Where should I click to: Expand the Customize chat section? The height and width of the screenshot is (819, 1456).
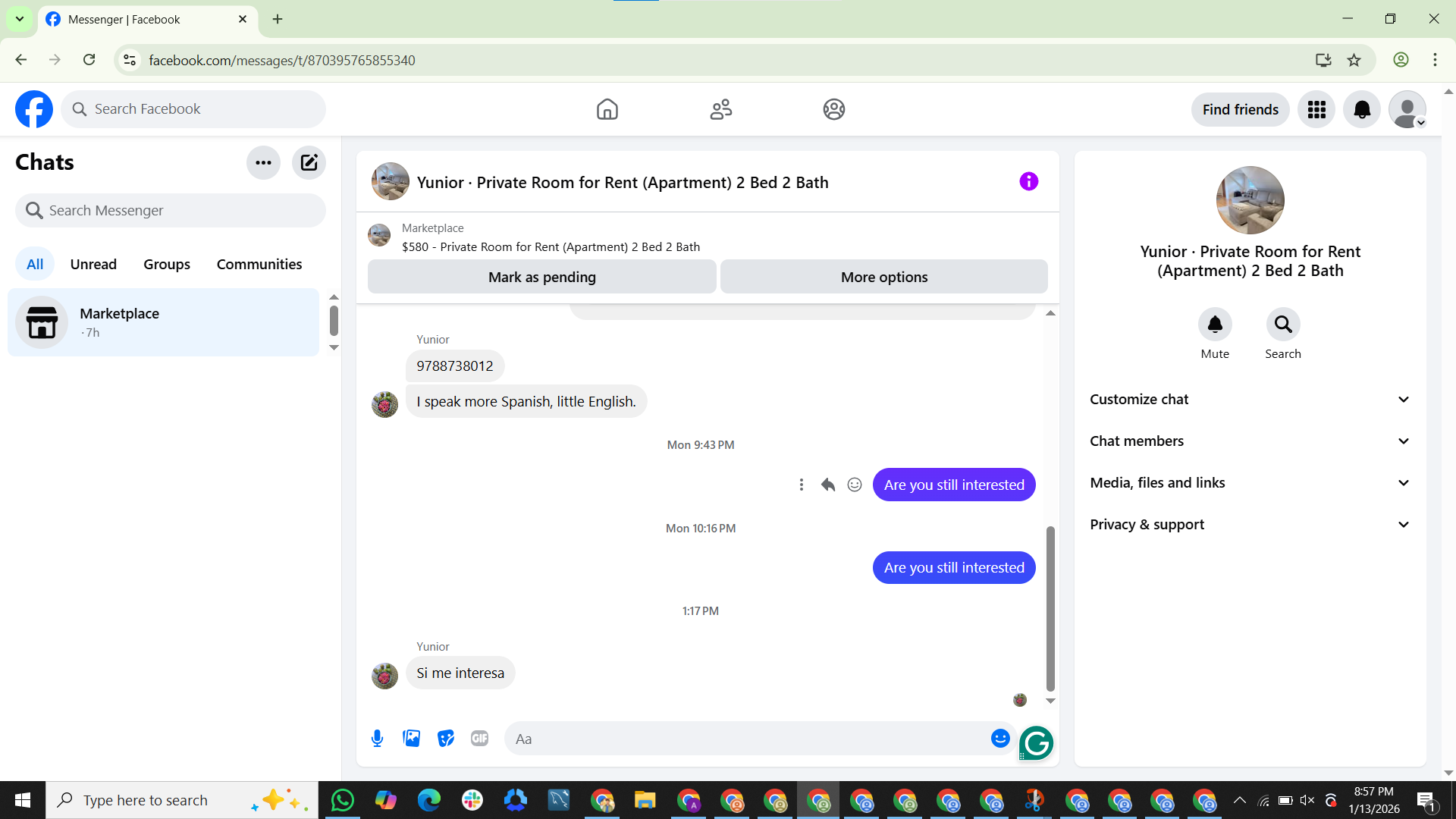(x=1250, y=400)
